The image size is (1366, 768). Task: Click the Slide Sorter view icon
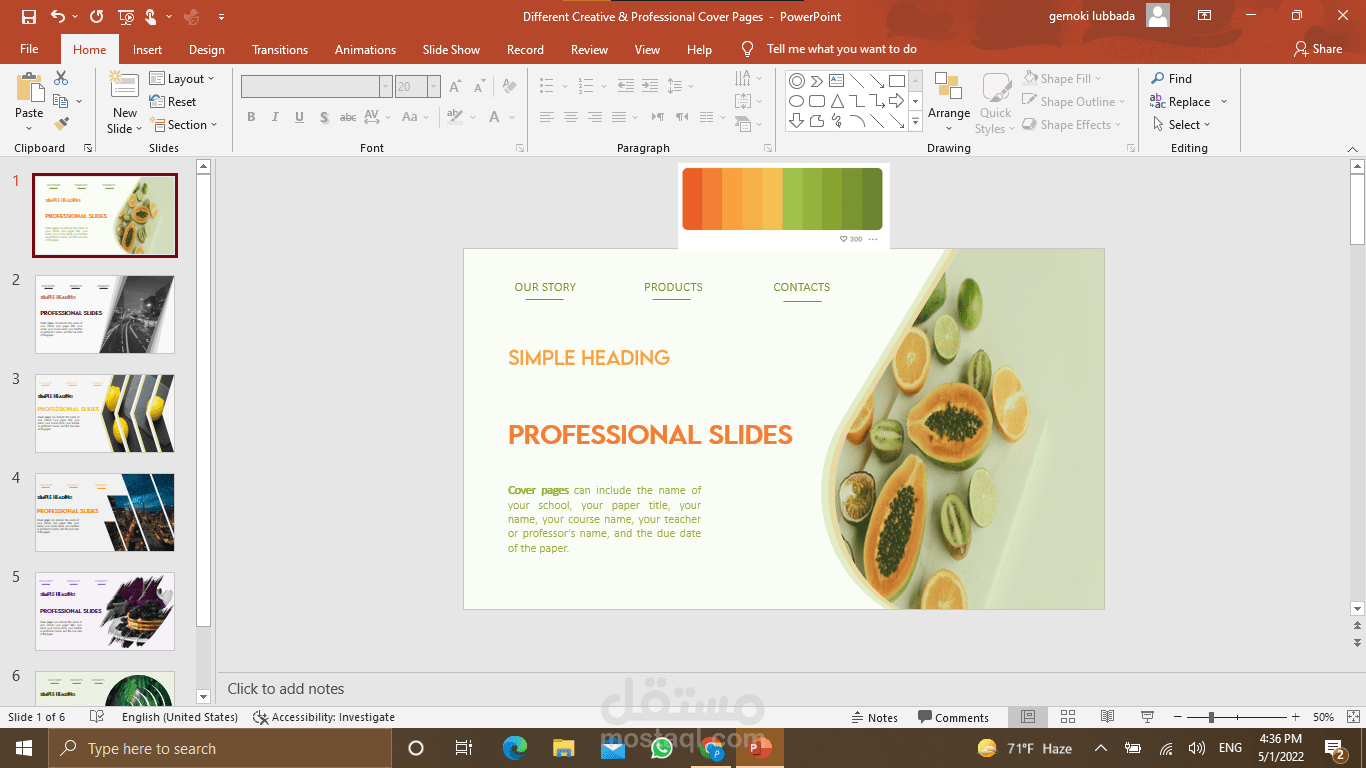pyautogui.click(x=1067, y=717)
